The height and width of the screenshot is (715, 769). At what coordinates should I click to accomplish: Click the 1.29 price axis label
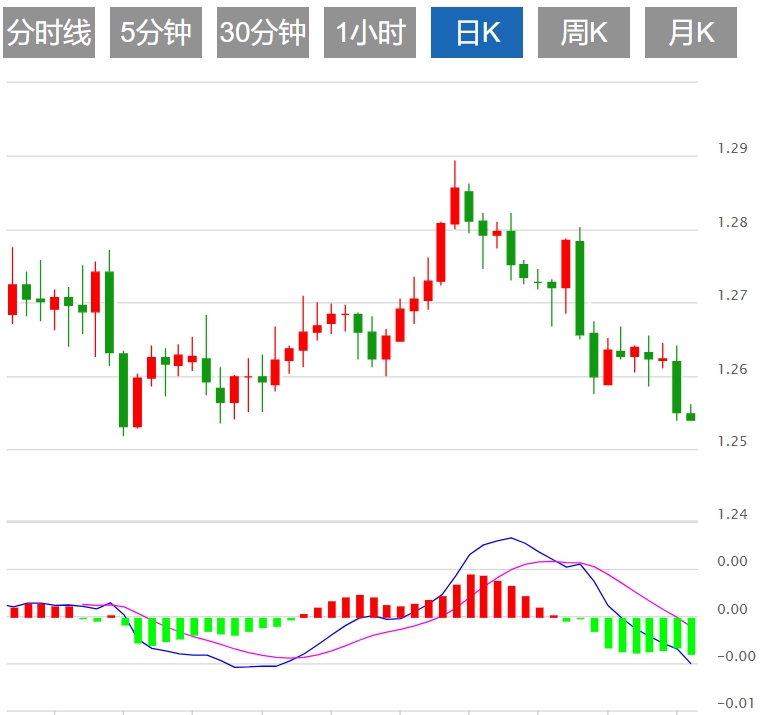pyautogui.click(x=732, y=148)
